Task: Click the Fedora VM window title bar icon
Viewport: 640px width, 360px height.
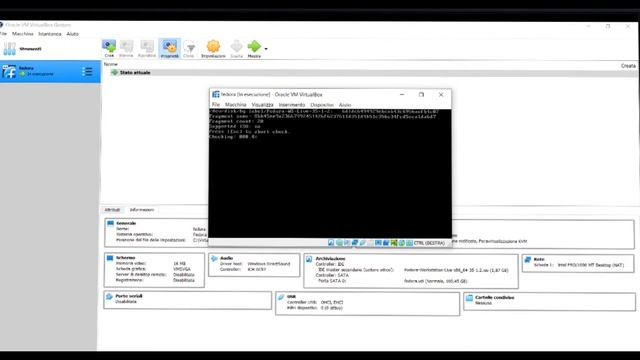Action: click(x=216, y=94)
